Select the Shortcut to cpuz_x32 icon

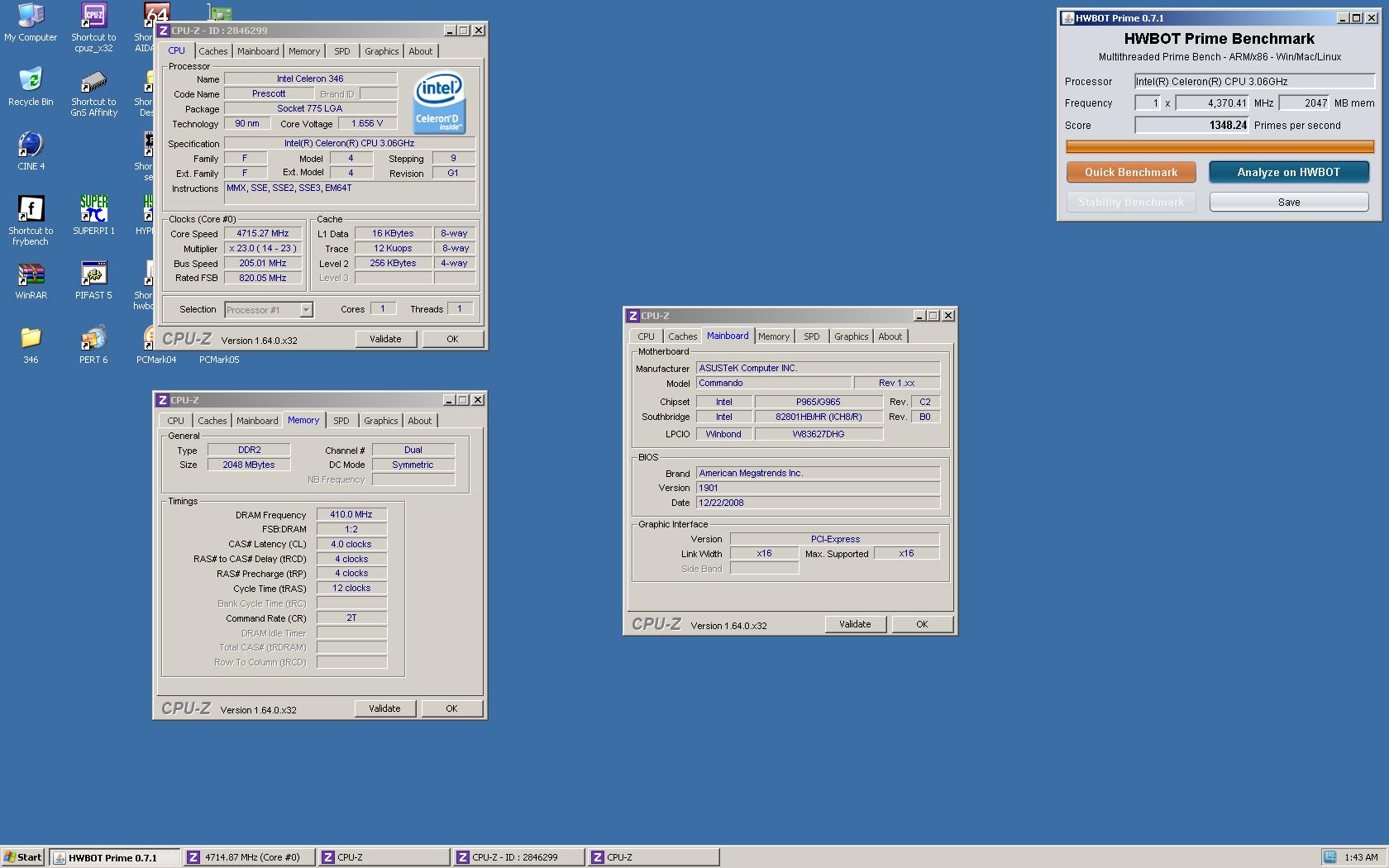pyautogui.click(x=93, y=27)
